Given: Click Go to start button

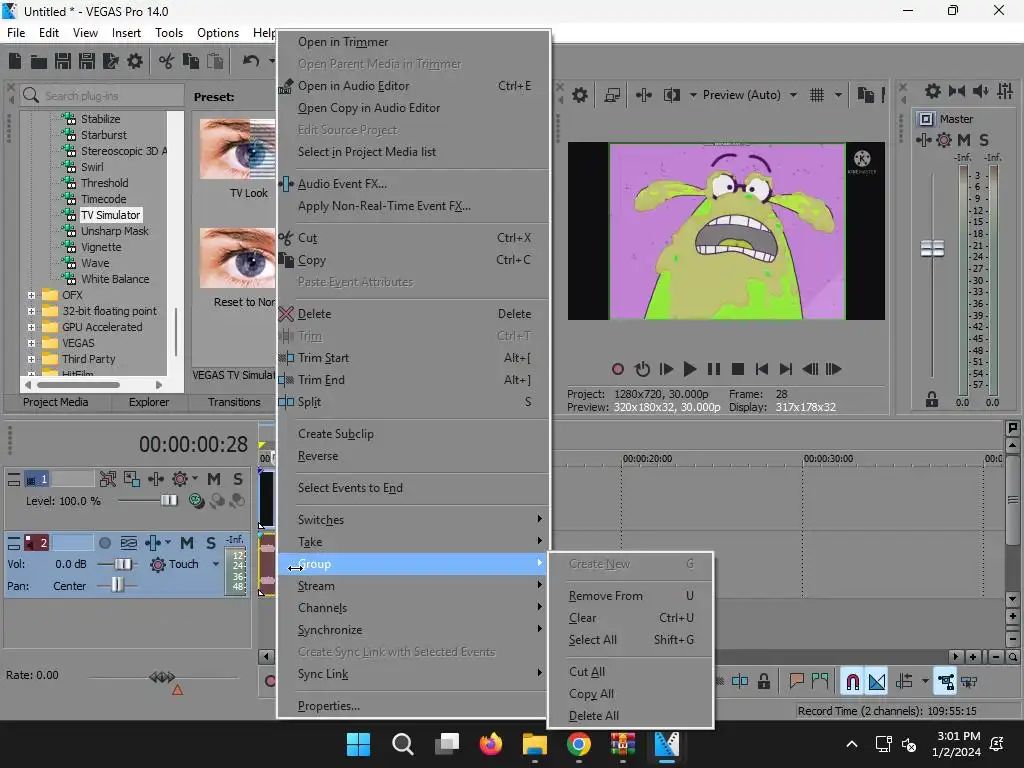Looking at the screenshot, I should 761,369.
